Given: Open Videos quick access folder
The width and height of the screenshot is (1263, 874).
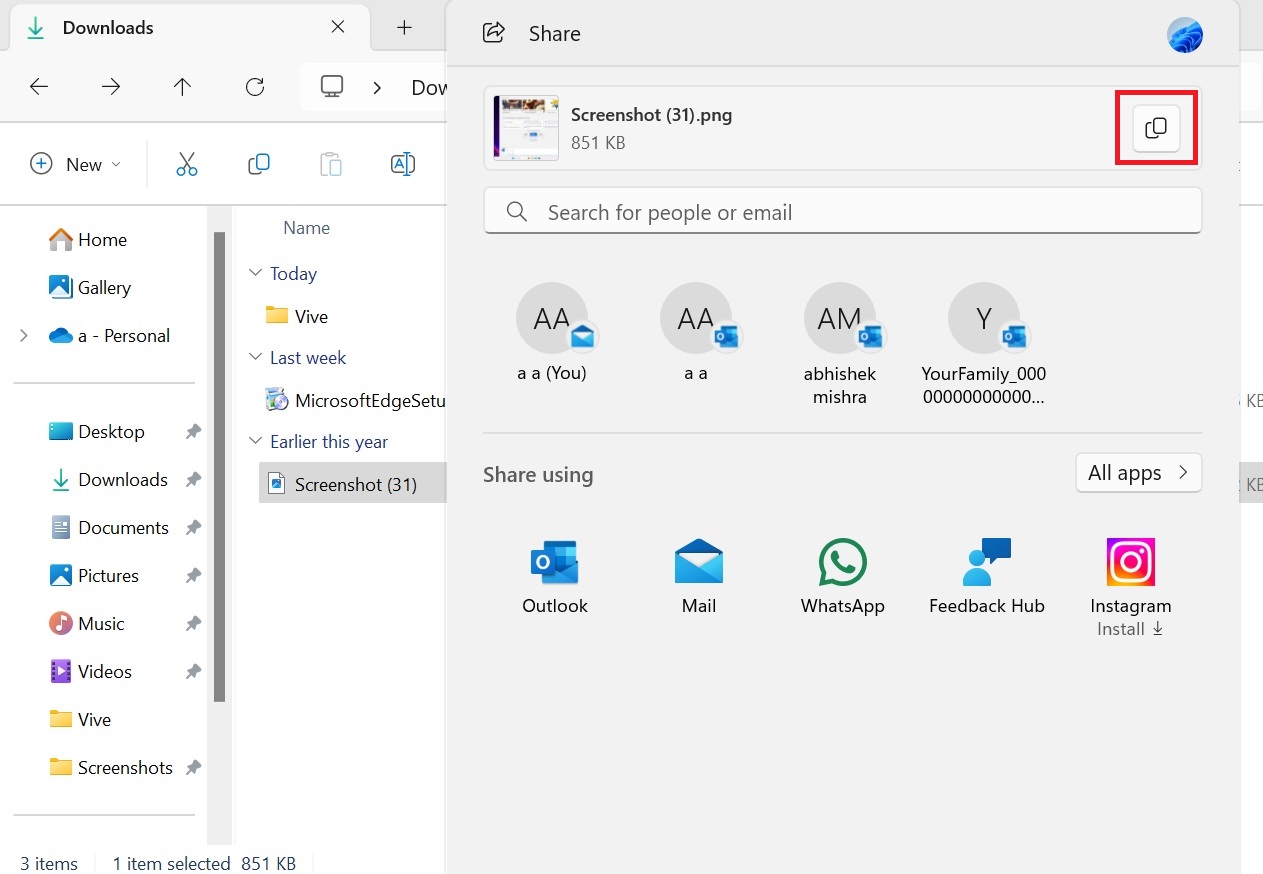Looking at the screenshot, I should pos(91,672).
